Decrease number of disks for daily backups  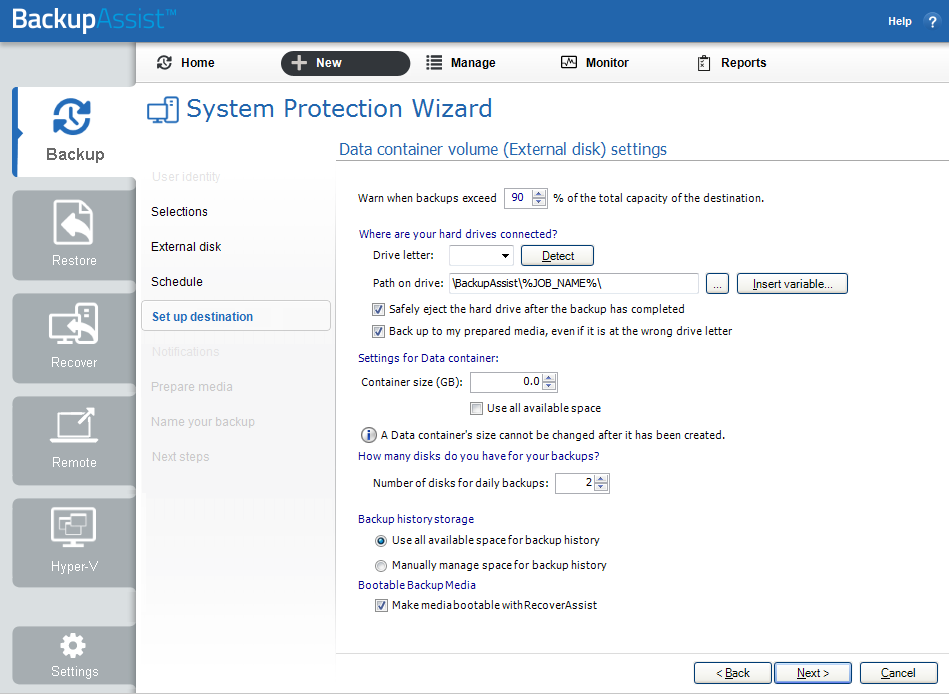601,488
